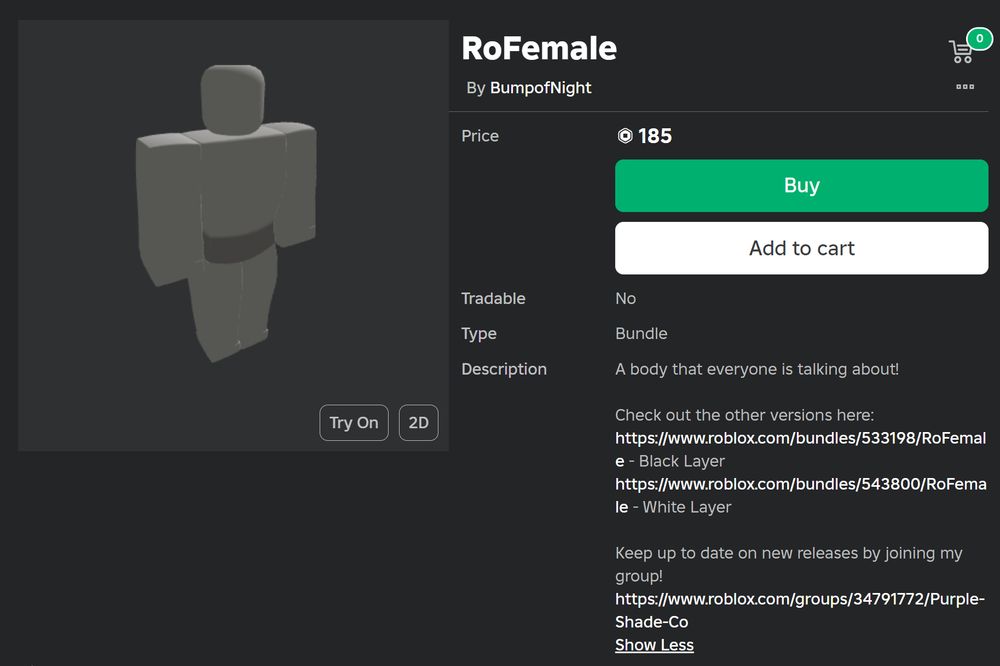Viewport: 1000px width, 666px height.
Task: Click the price value 185
Action: 655,136
